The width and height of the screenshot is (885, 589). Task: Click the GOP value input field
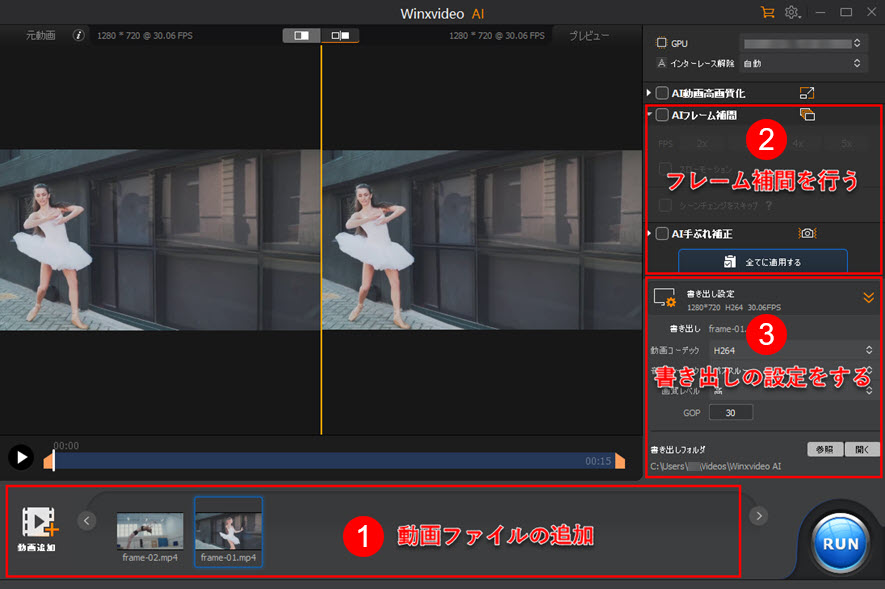(730, 412)
